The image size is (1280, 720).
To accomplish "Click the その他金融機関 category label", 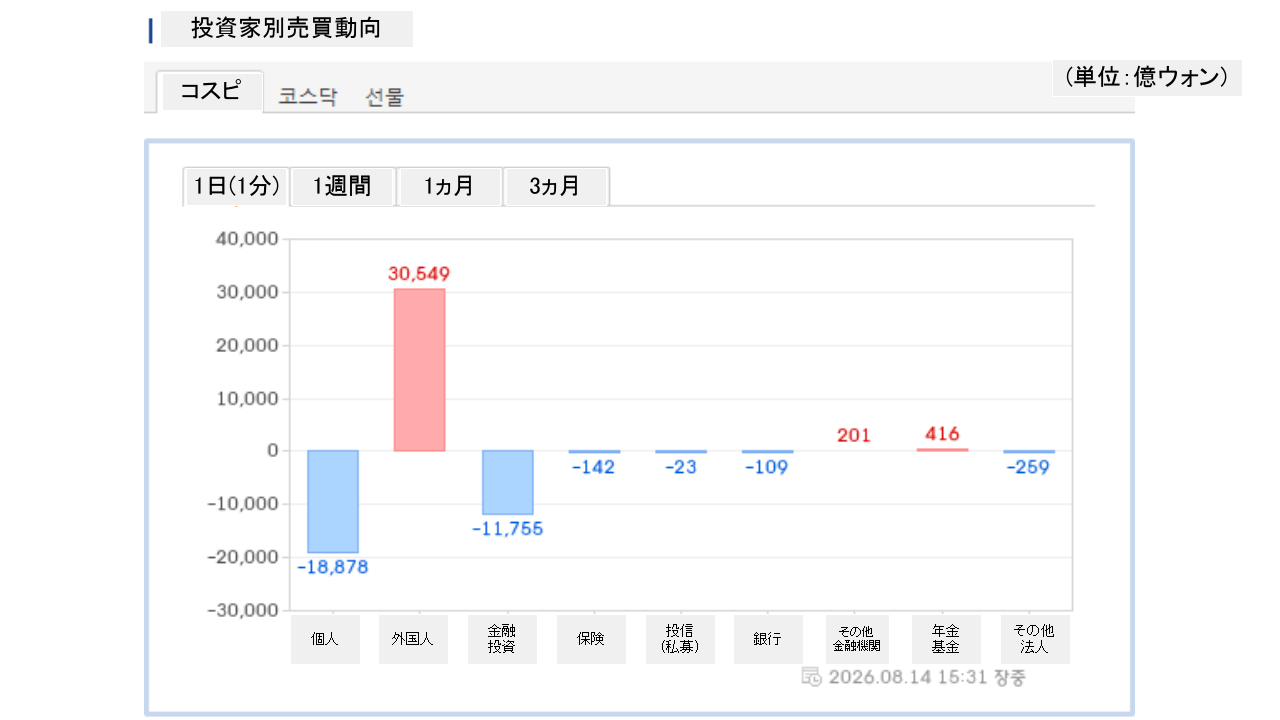I will [857, 639].
